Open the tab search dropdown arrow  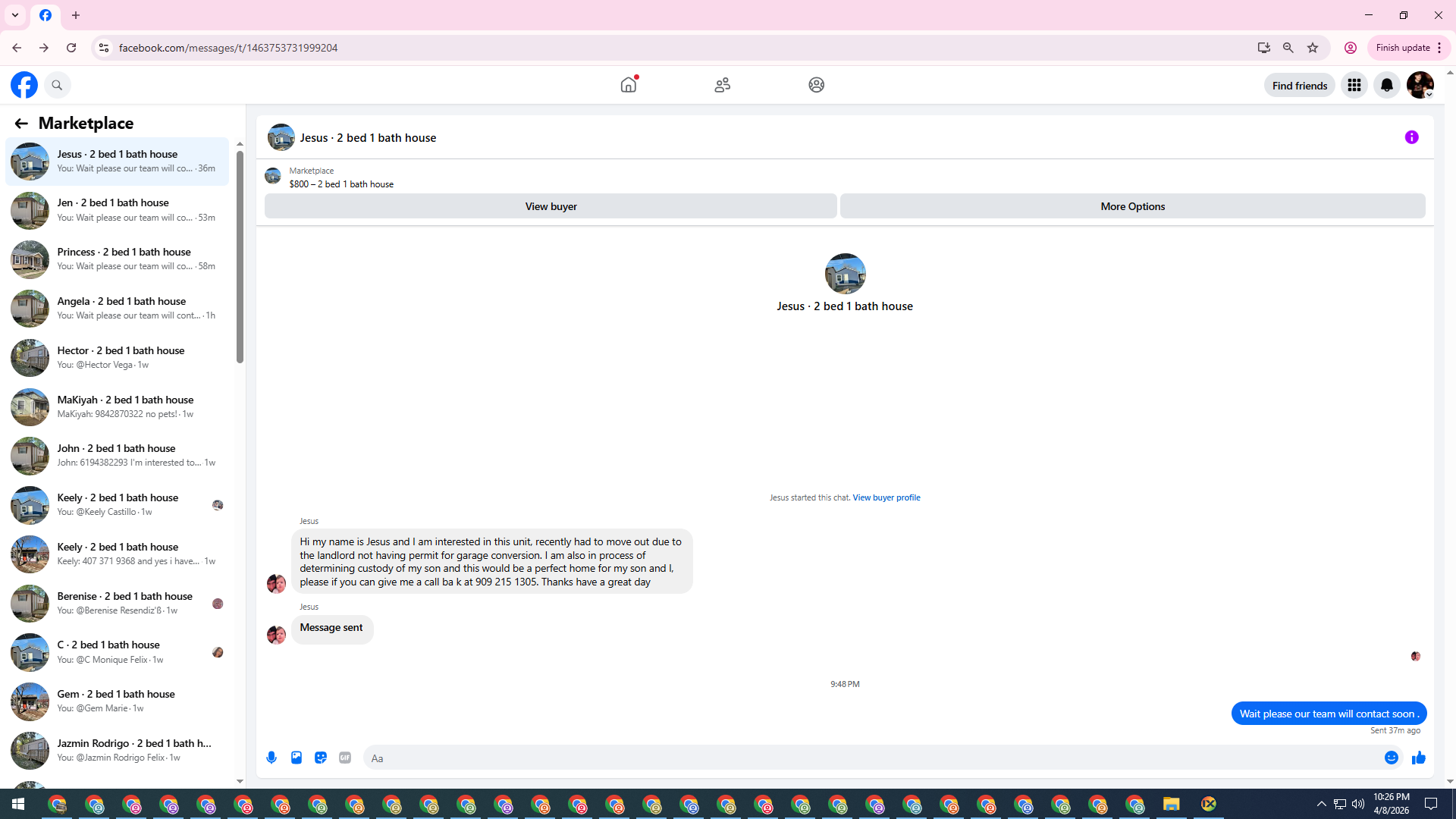tap(15, 15)
